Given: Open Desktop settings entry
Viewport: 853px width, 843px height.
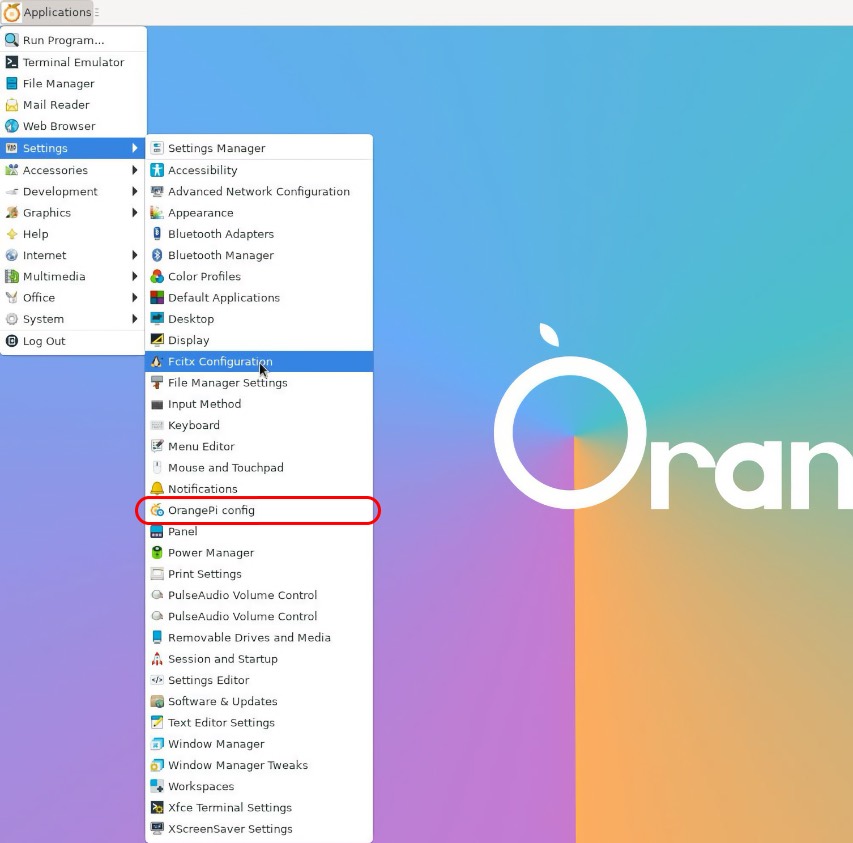Looking at the screenshot, I should click(x=259, y=319).
